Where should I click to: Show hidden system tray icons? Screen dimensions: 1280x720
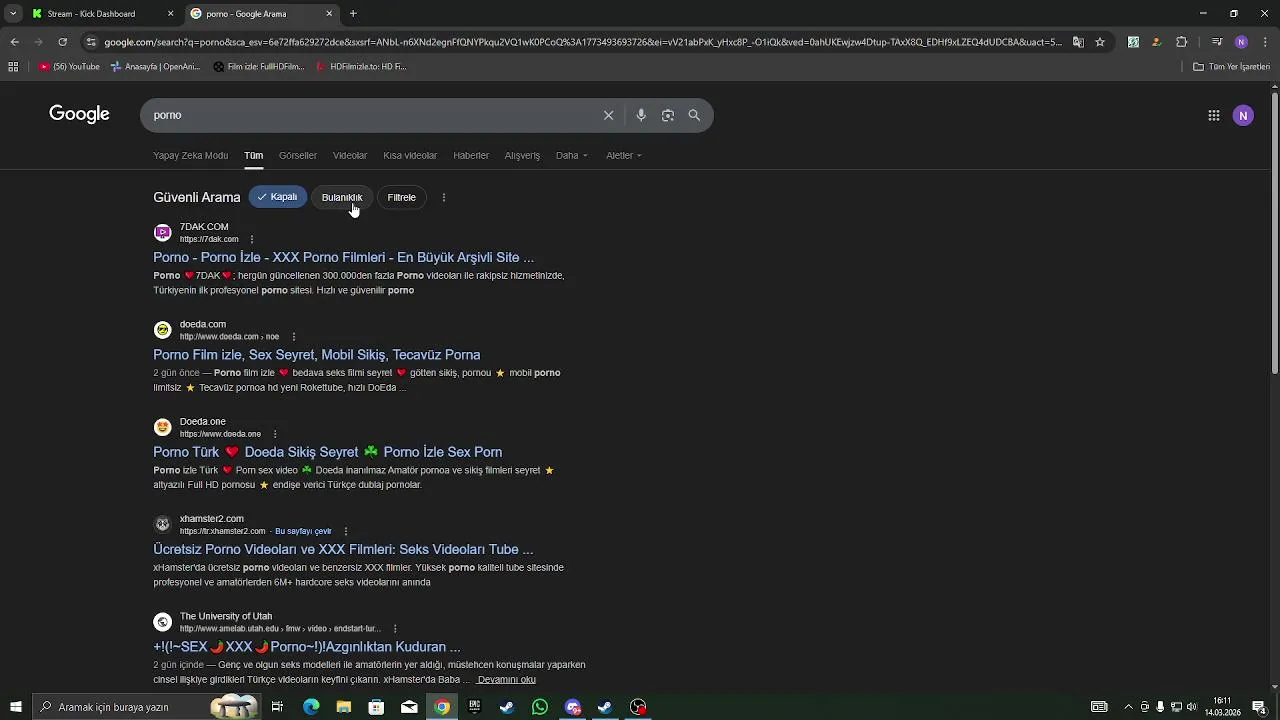click(x=1128, y=707)
